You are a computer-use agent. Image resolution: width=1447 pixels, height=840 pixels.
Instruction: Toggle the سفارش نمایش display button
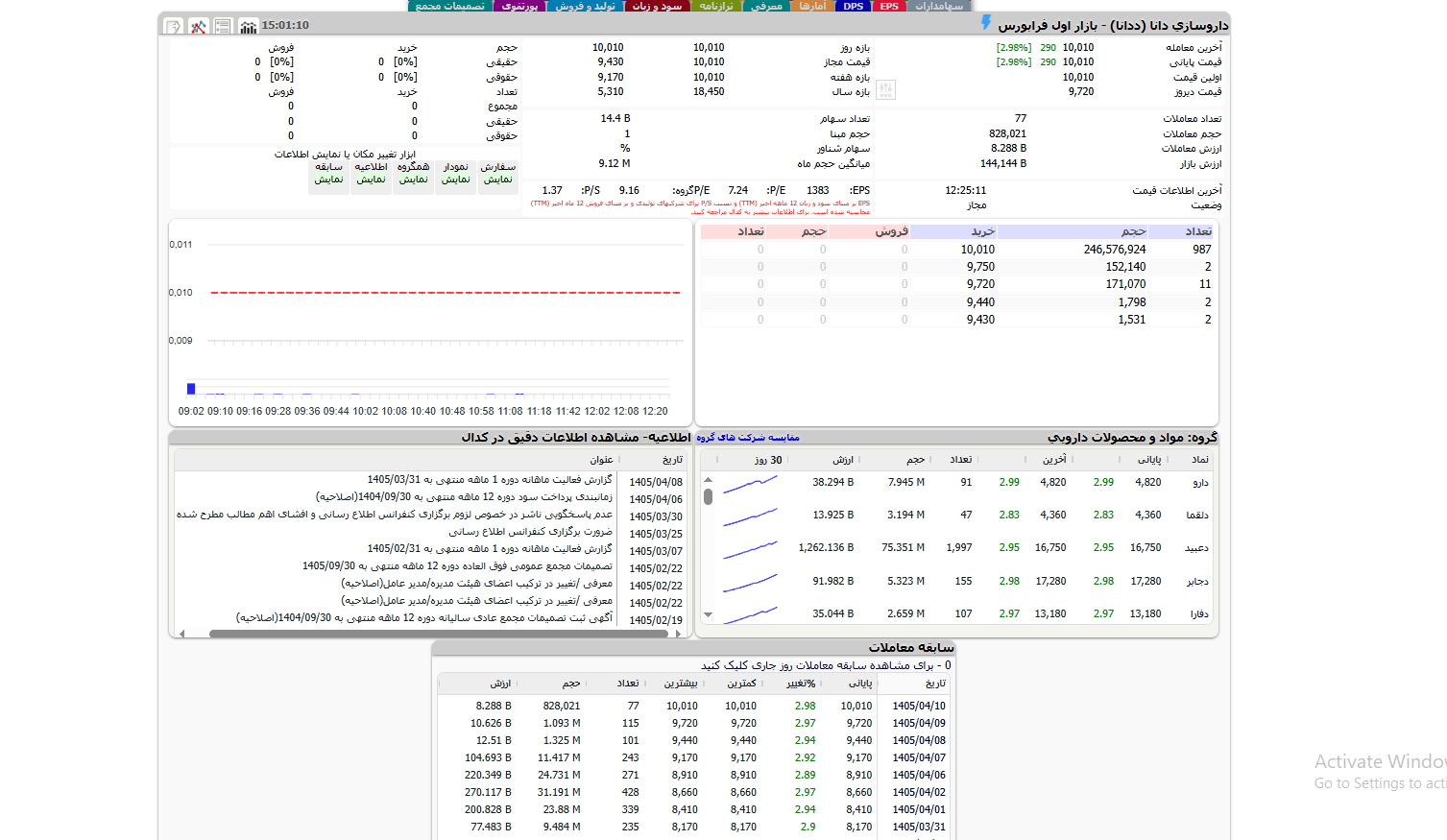[x=497, y=173]
